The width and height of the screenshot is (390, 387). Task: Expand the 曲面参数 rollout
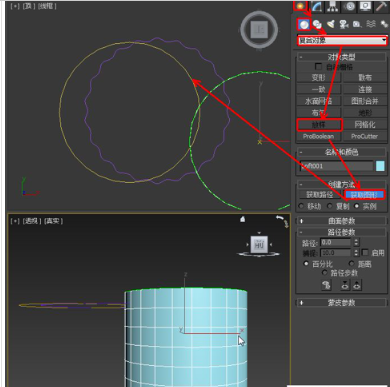click(341, 221)
